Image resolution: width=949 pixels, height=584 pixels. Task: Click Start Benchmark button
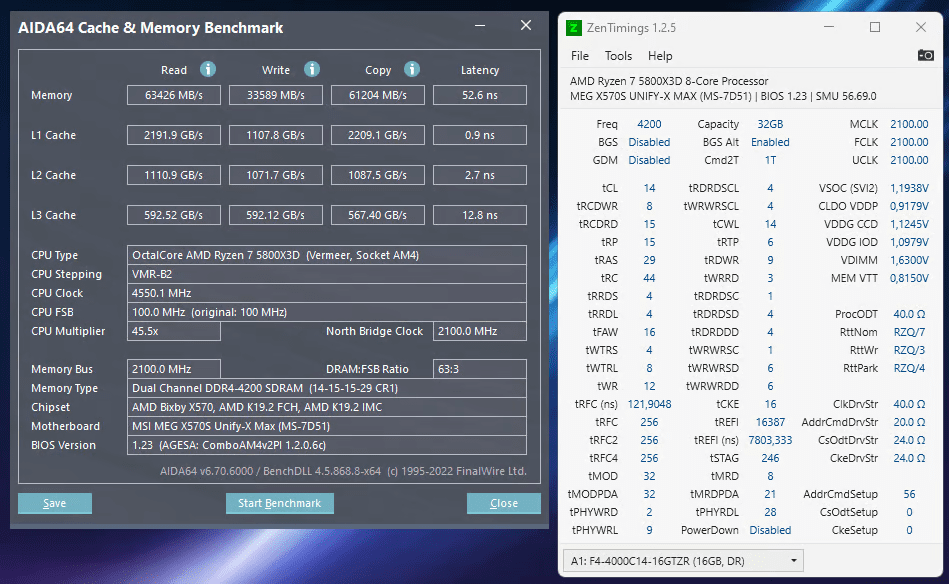[x=280, y=504]
